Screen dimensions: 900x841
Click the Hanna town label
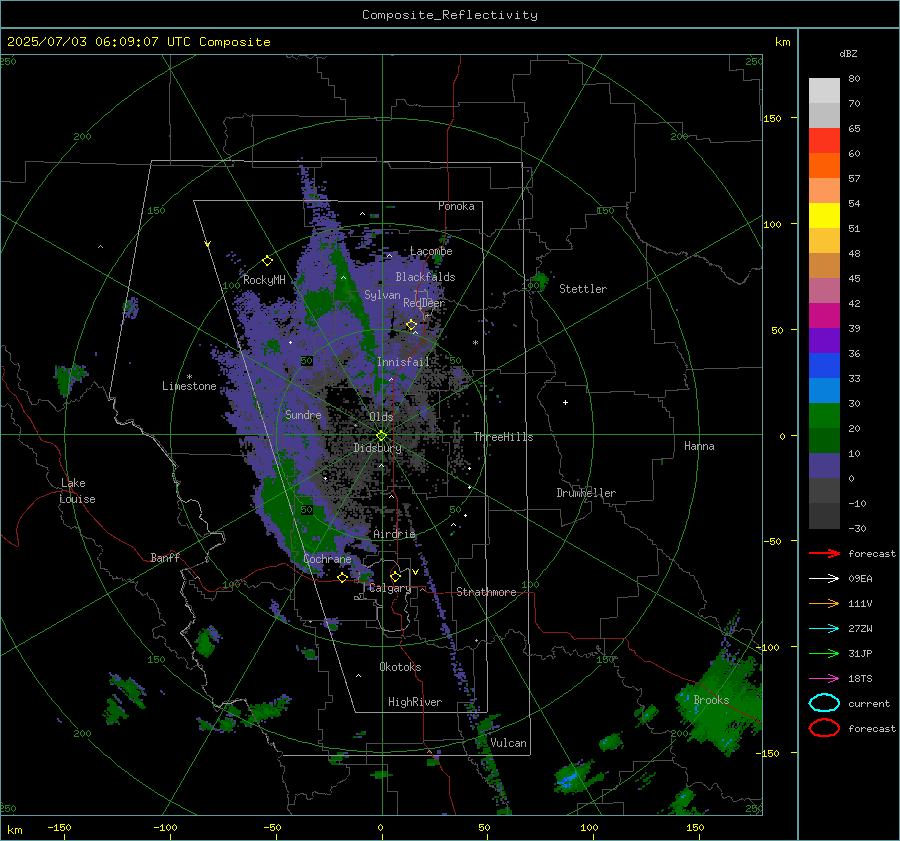pyautogui.click(x=699, y=446)
